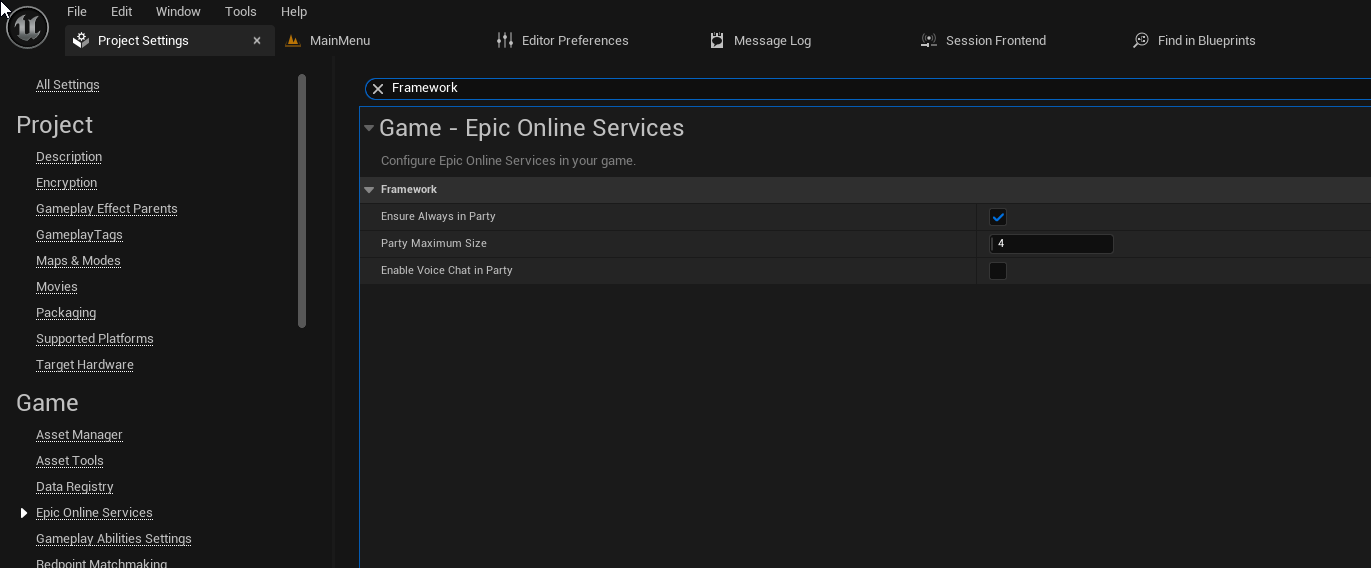Click the Editor Preferences sliders icon

[505, 41]
